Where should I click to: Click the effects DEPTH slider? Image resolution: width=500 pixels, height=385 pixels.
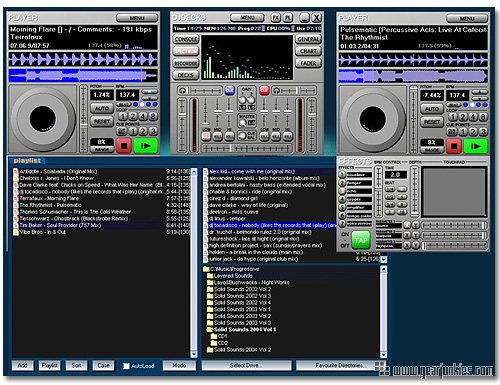click(415, 191)
